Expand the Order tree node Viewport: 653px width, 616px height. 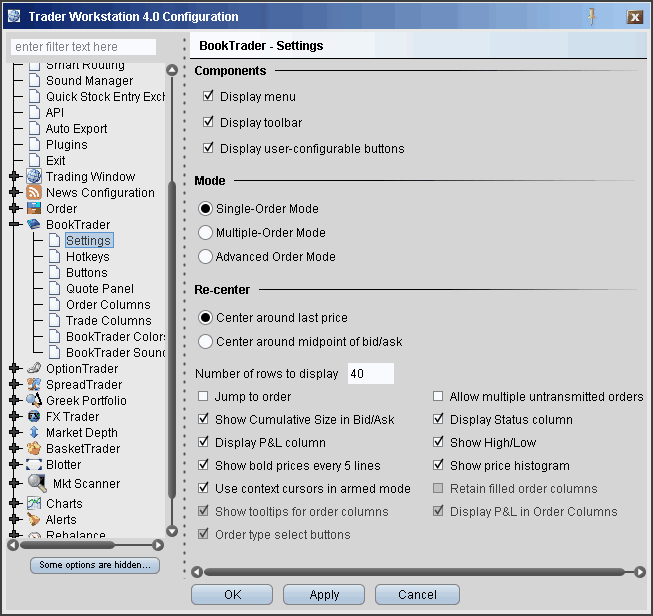15,208
